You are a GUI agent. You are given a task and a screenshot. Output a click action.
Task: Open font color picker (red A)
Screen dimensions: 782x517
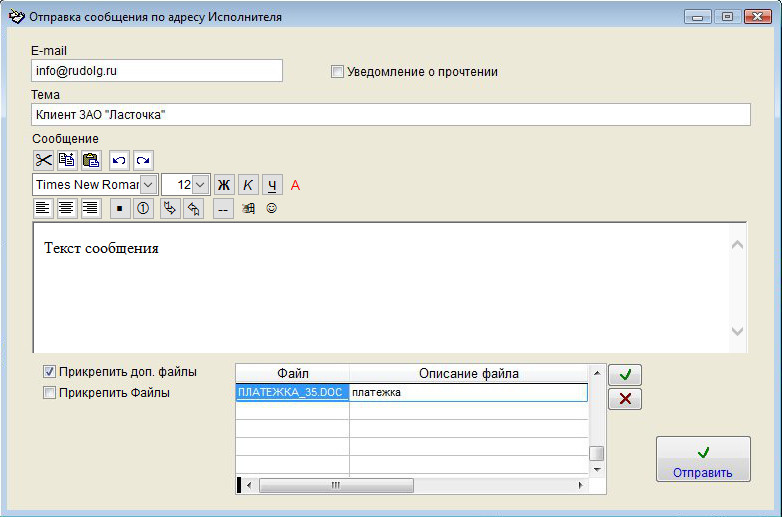[x=295, y=185]
